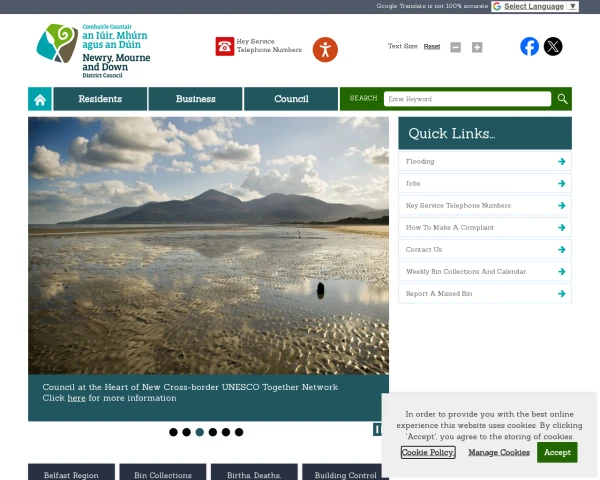600x480 pixels.
Task: Select the first carousel dot
Action: (x=173, y=432)
